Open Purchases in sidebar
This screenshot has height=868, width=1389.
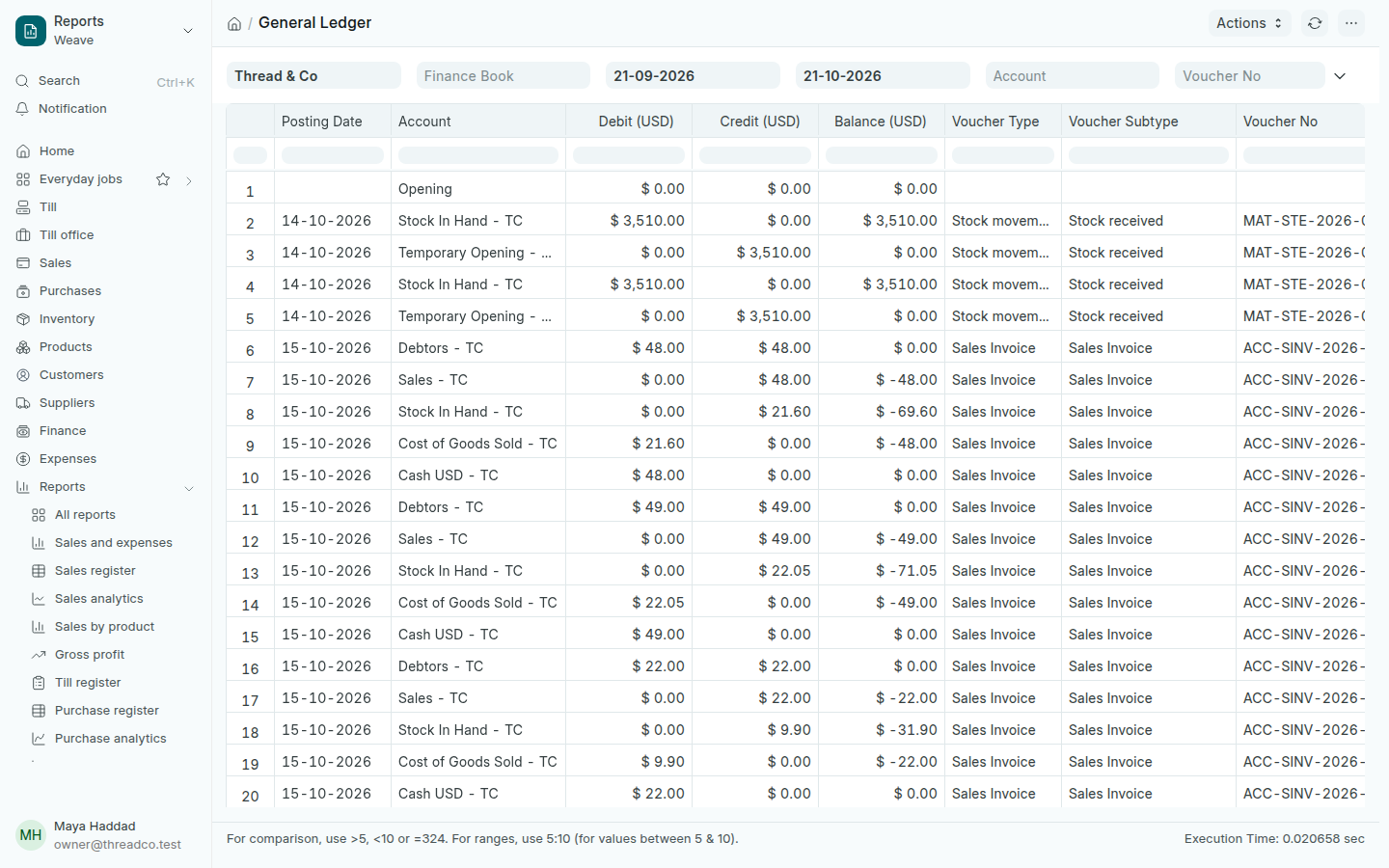[x=106, y=291]
